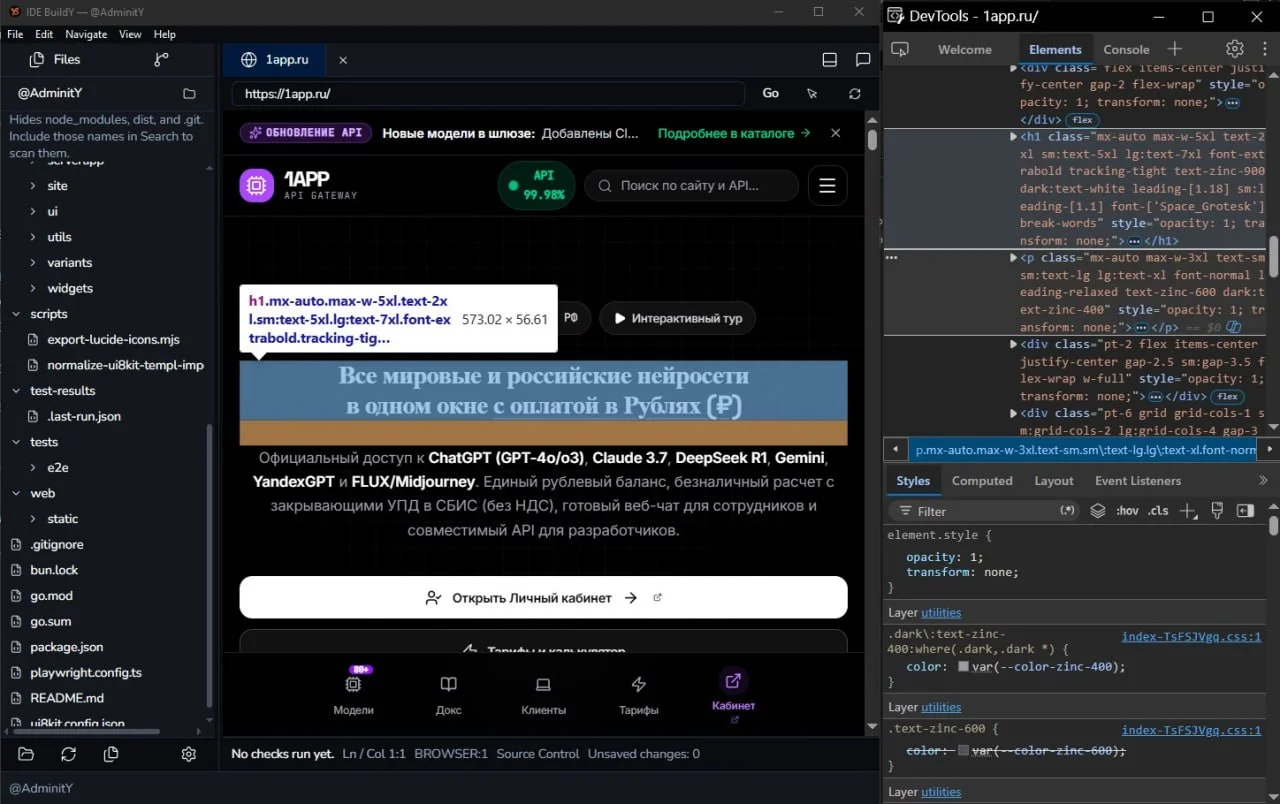Viewport: 1280px width, 804px height.
Task: Switch to the Computed styles tab
Action: [982, 481]
